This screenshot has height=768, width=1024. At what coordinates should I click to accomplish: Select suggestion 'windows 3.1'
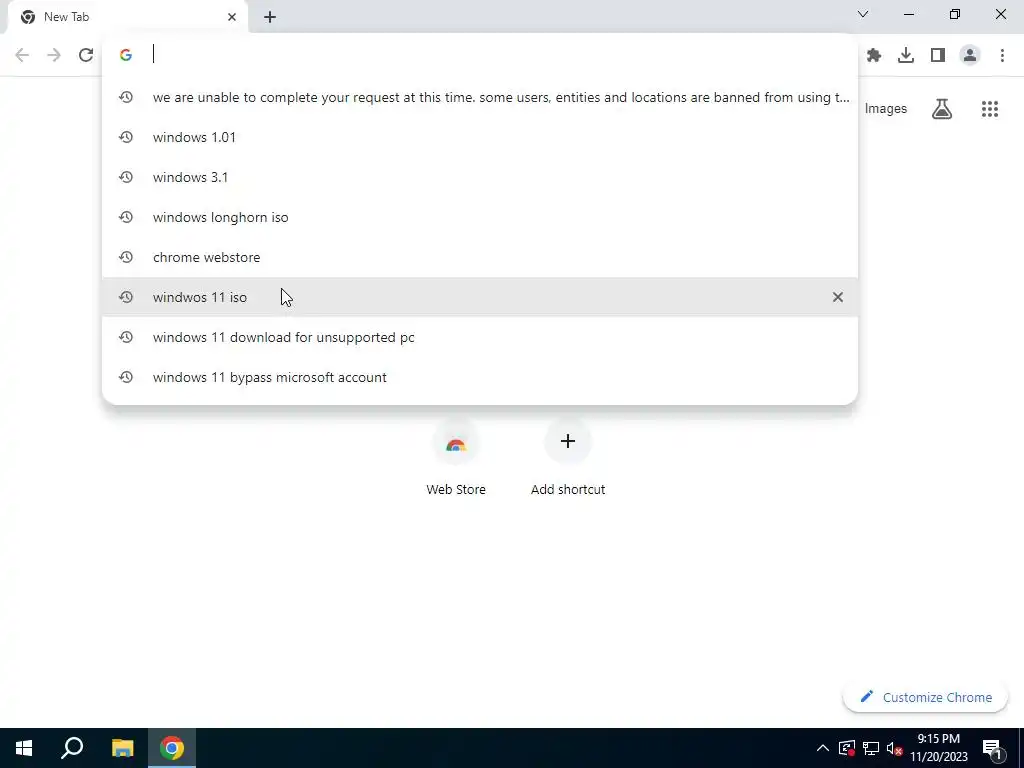coord(480,177)
